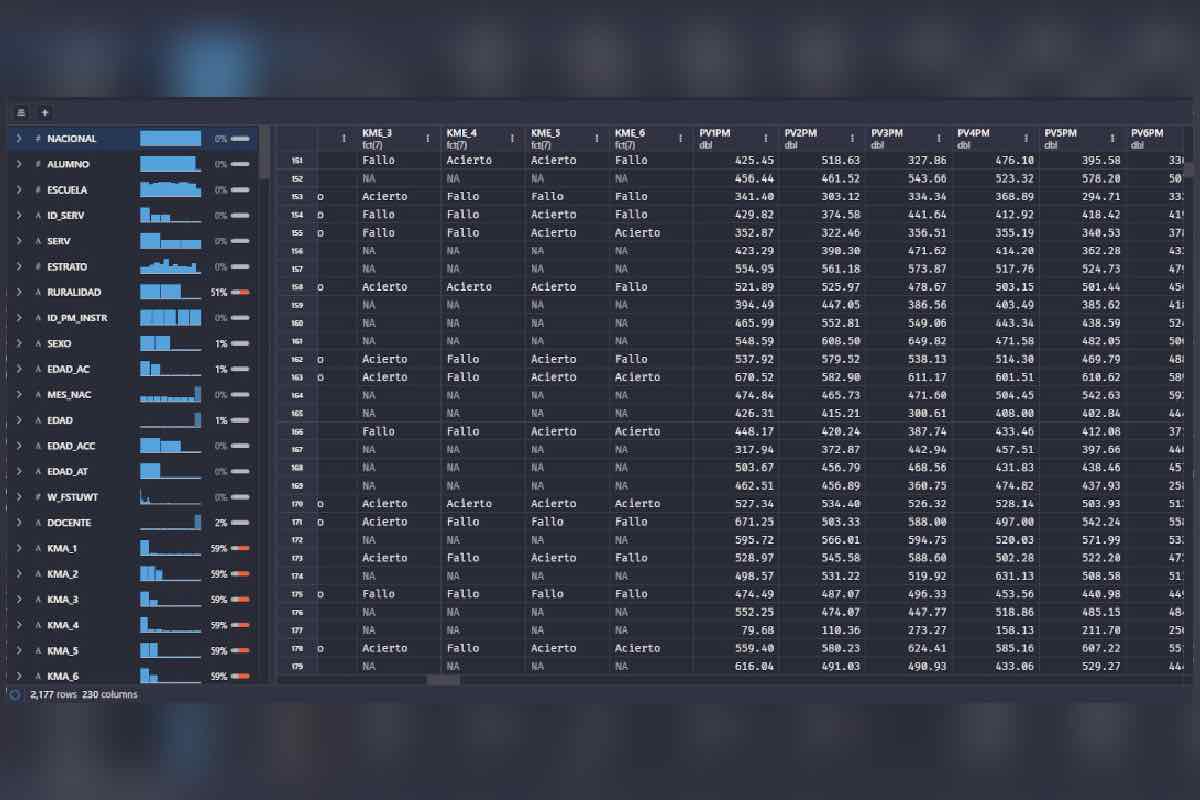Viewport: 1200px width, 800px height.
Task: Expand the SEXO column summary chevron
Action: click(19, 344)
